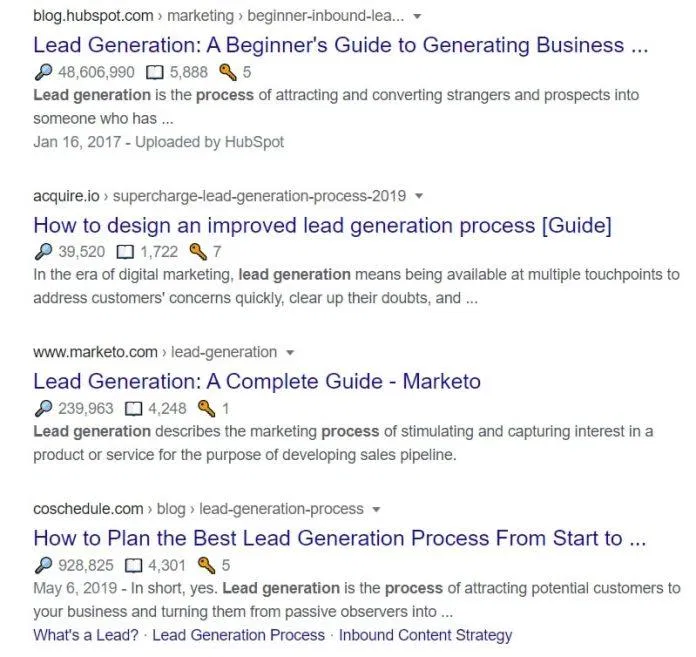696x657 pixels.
Task: Click magnifier icon beside 239,963
Action: (x=41, y=408)
